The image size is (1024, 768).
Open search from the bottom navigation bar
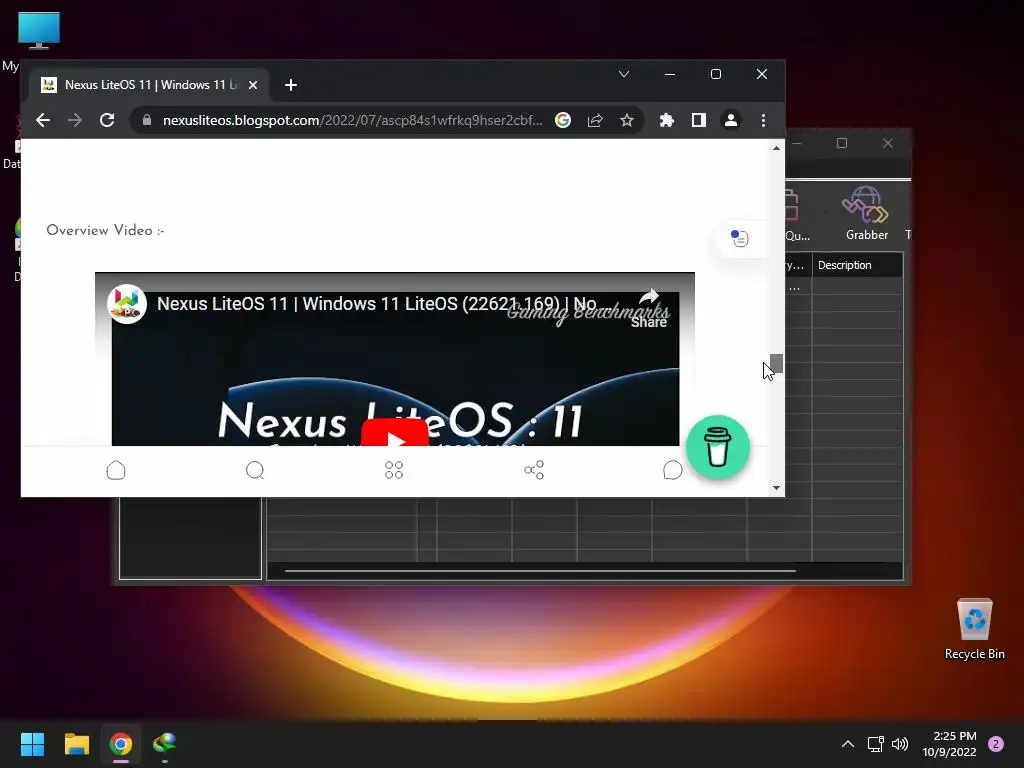click(x=255, y=470)
